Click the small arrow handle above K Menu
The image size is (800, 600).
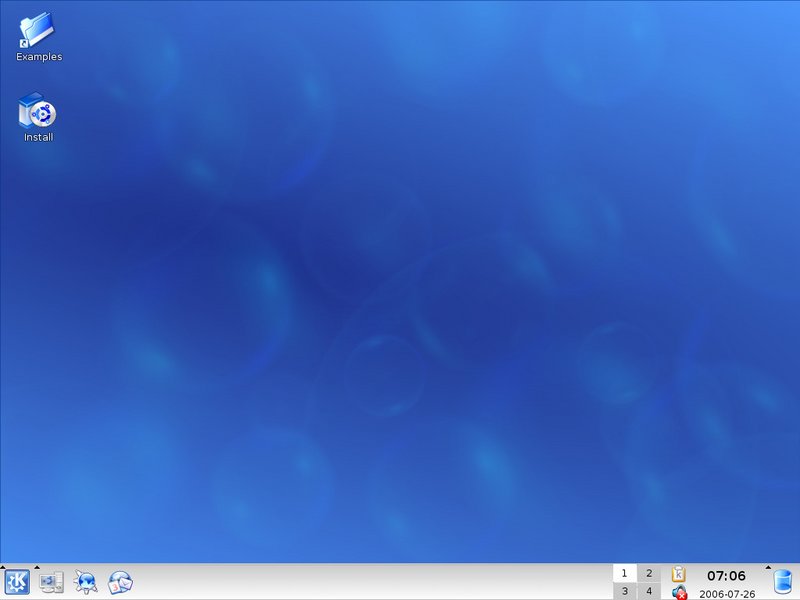3,567
